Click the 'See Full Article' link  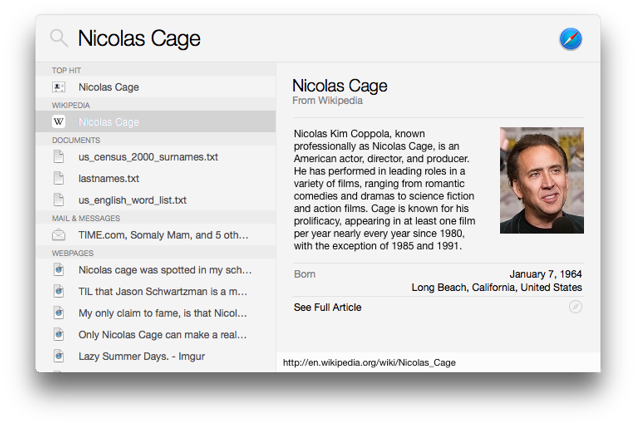coord(328,307)
